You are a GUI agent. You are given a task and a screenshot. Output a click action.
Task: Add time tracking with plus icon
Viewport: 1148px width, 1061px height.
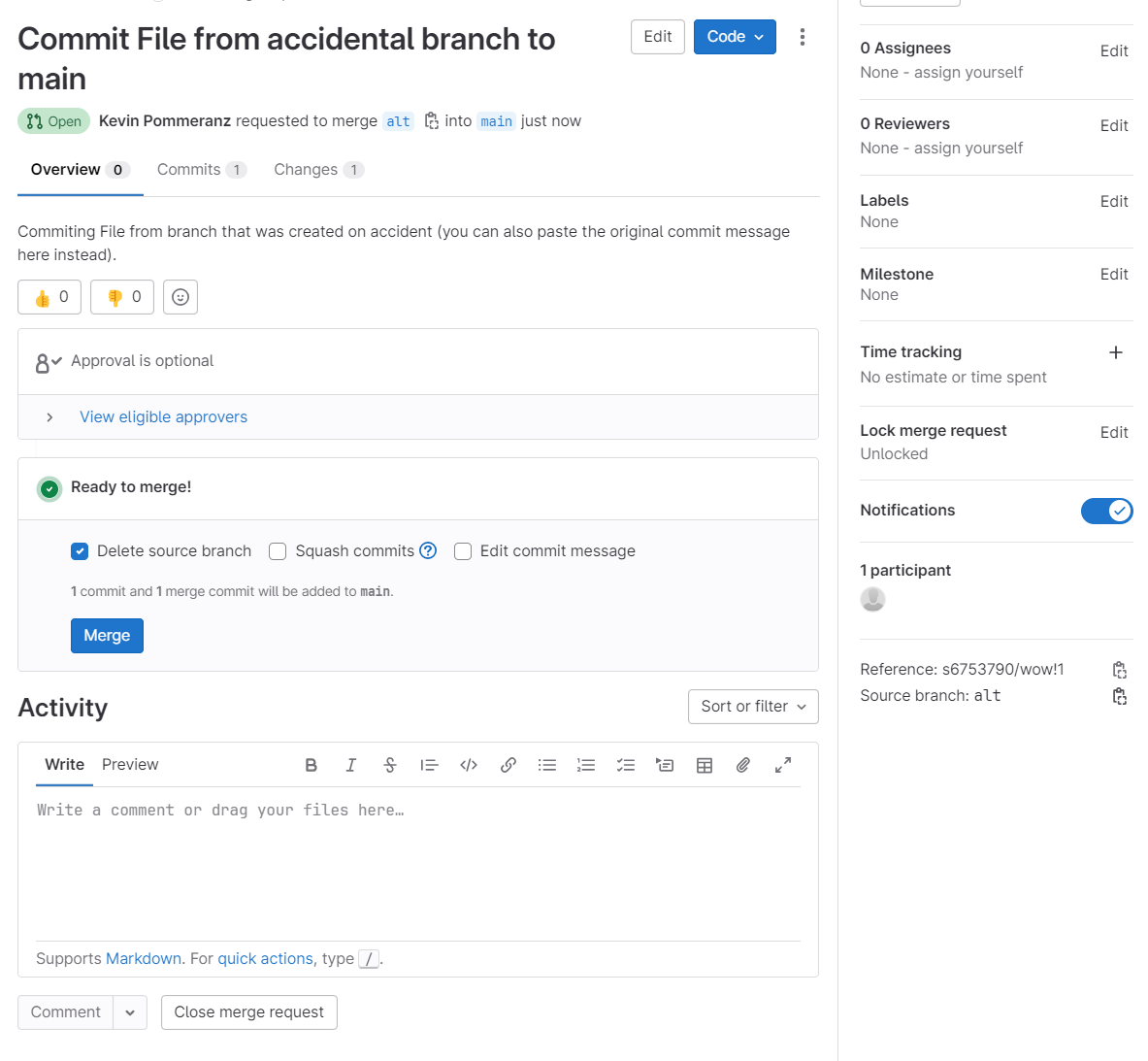1116,352
